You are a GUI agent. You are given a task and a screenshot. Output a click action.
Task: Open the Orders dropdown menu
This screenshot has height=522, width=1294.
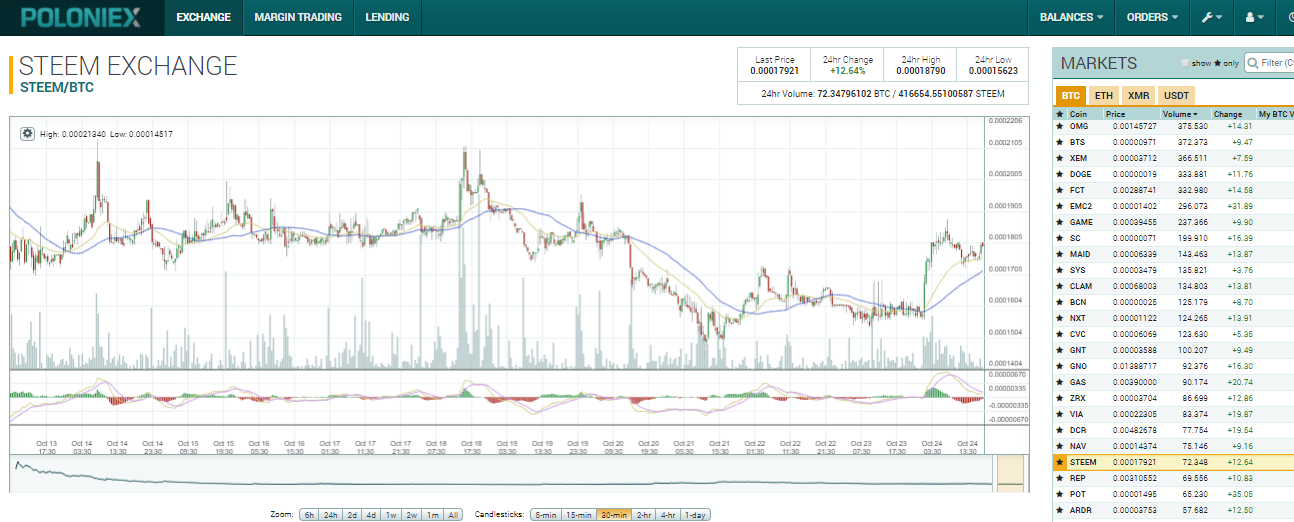[1152, 17]
